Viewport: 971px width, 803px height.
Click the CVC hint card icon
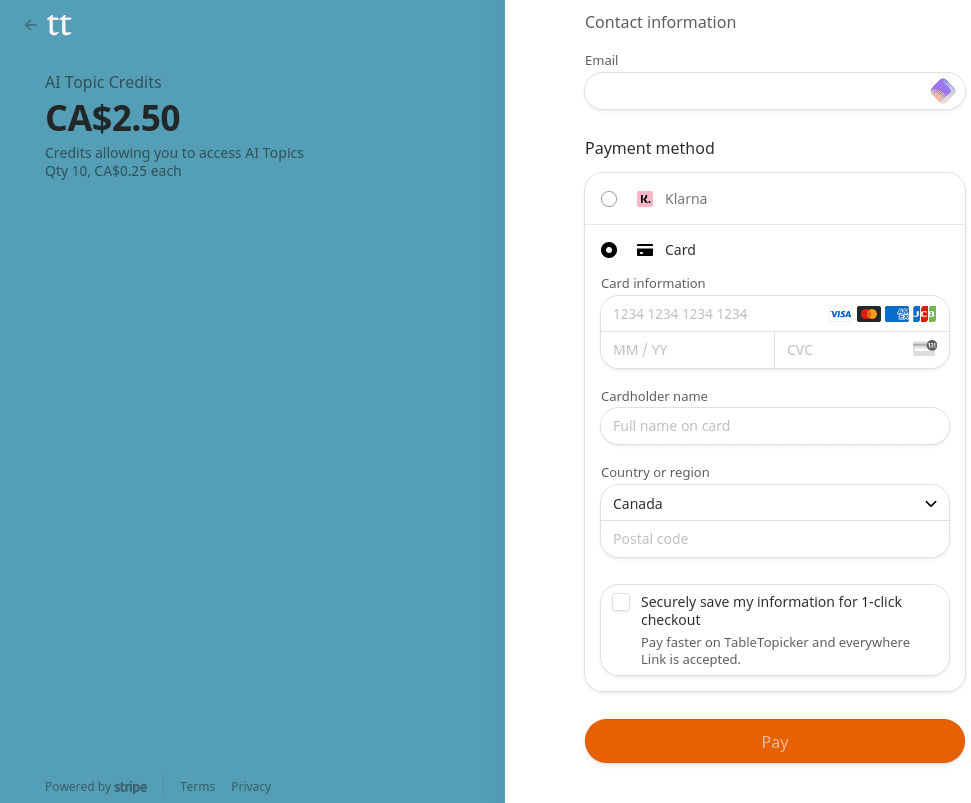924,349
